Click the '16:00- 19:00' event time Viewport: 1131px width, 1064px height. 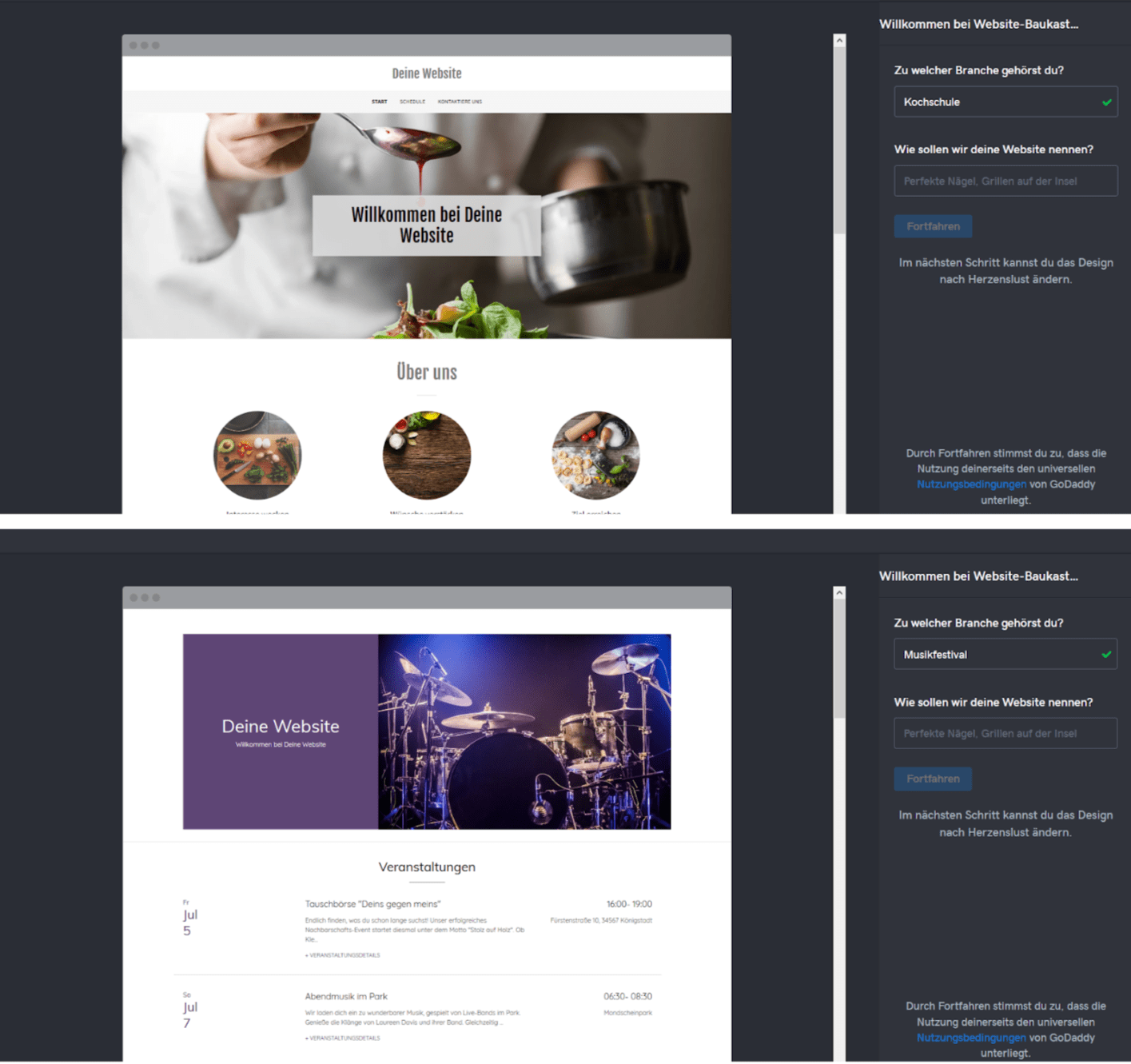629,904
